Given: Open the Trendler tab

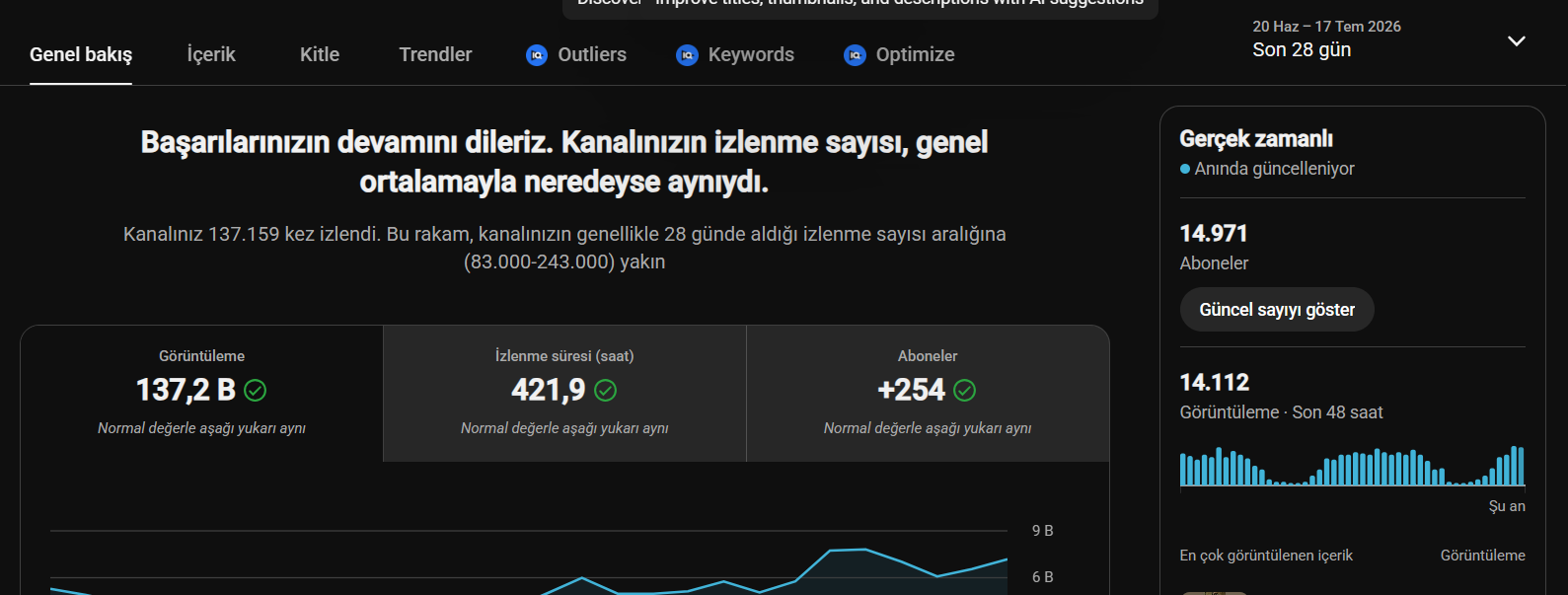Looking at the screenshot, I should point(435,55).
